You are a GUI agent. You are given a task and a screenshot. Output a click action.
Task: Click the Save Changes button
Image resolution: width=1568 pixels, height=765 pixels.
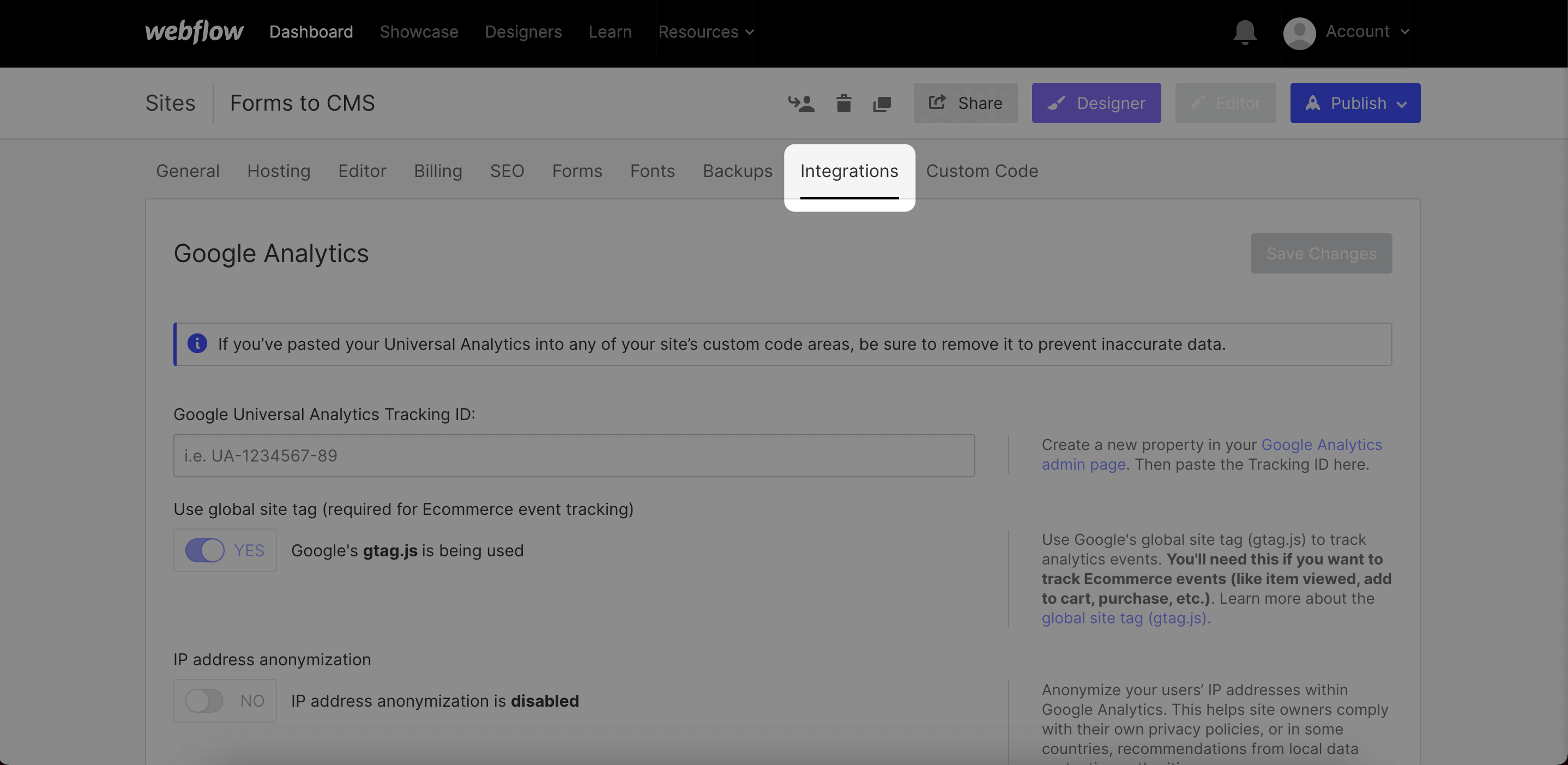(x=1321, y=253)
